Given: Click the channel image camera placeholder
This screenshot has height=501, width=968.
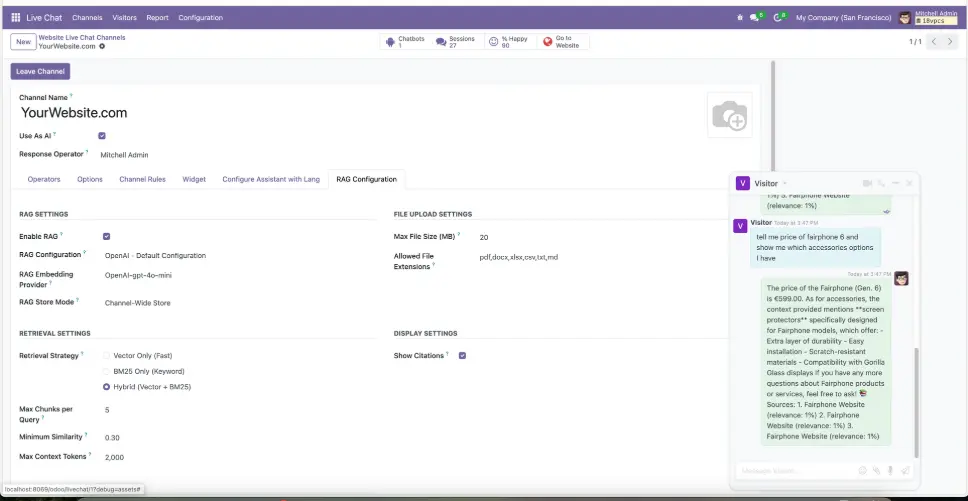Looking at the screenshot, I should click(729, 117).
